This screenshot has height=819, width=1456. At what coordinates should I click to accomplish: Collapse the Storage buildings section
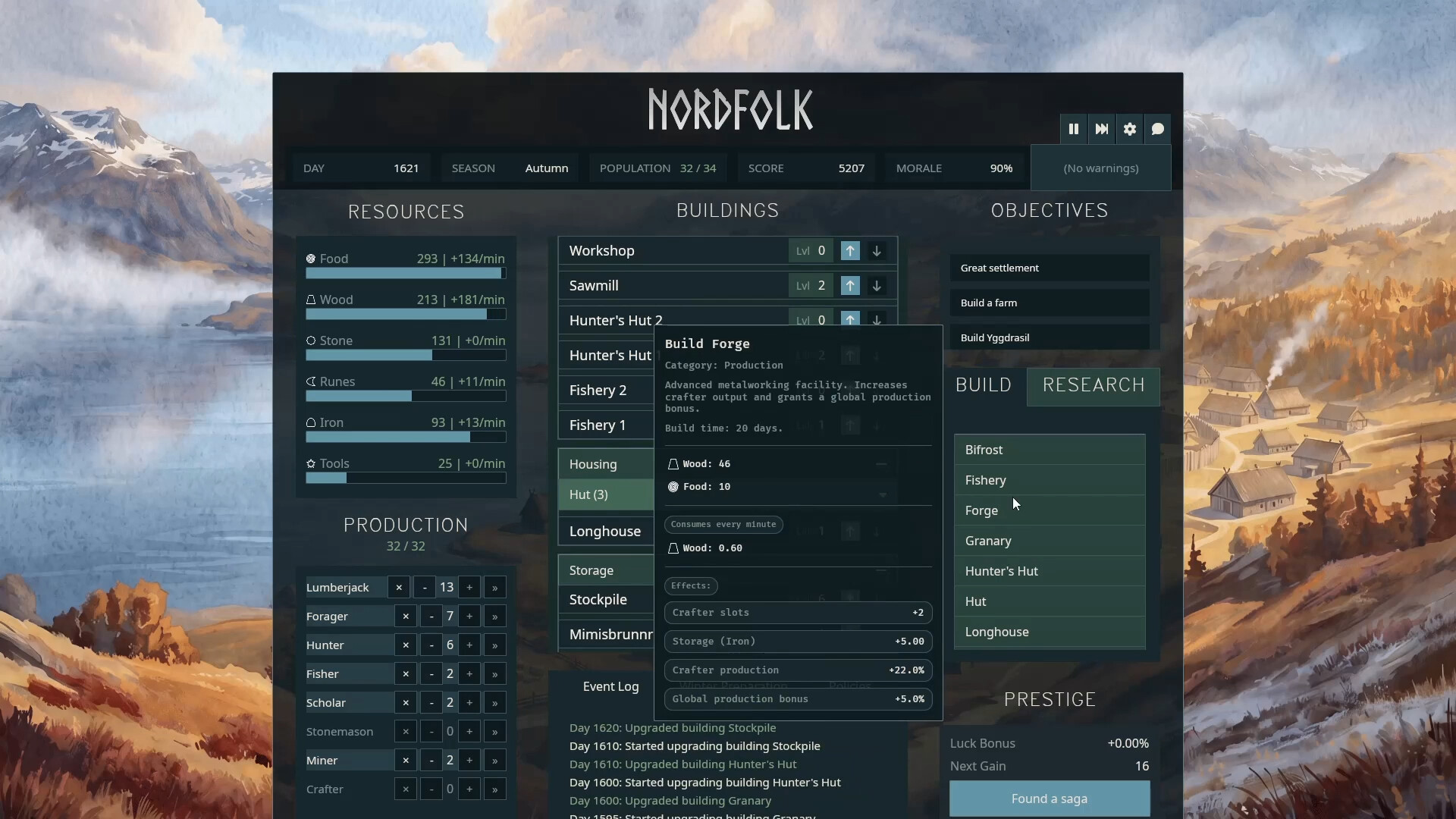[881, 570]
